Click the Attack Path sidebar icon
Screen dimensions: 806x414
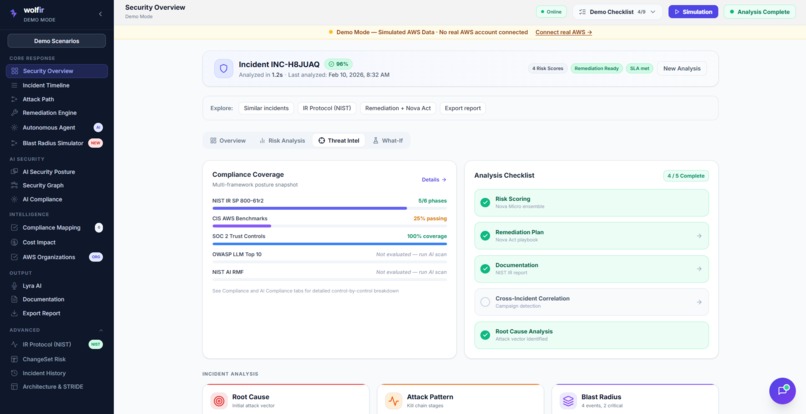coord(14,99)
